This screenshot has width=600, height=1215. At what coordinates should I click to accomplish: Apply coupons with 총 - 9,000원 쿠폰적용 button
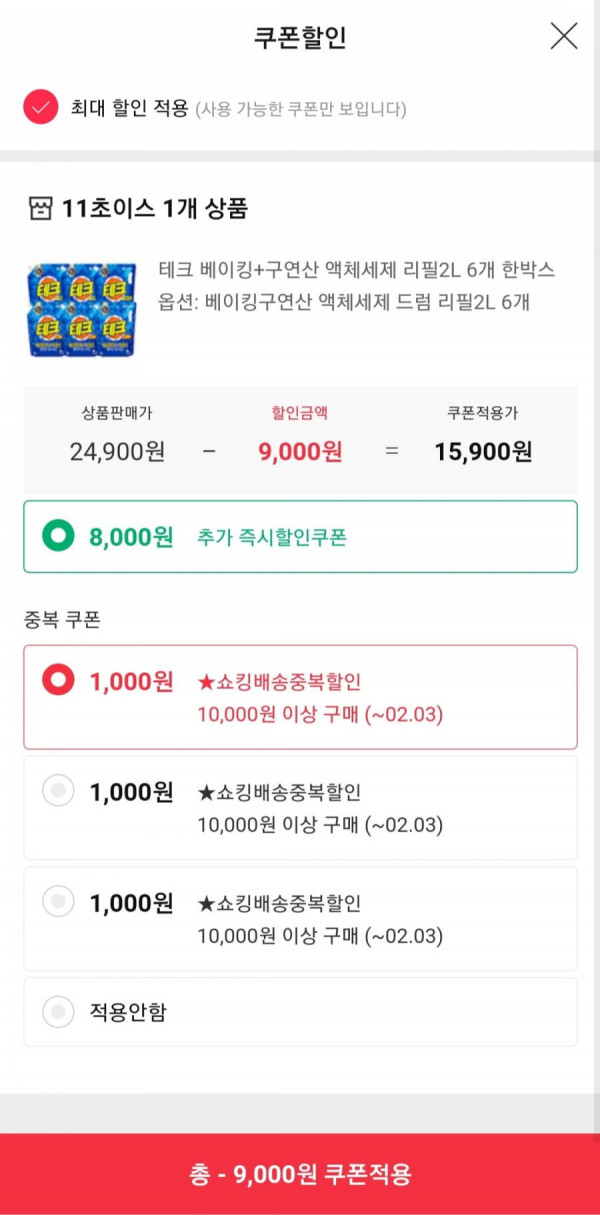click(300, 1174)
